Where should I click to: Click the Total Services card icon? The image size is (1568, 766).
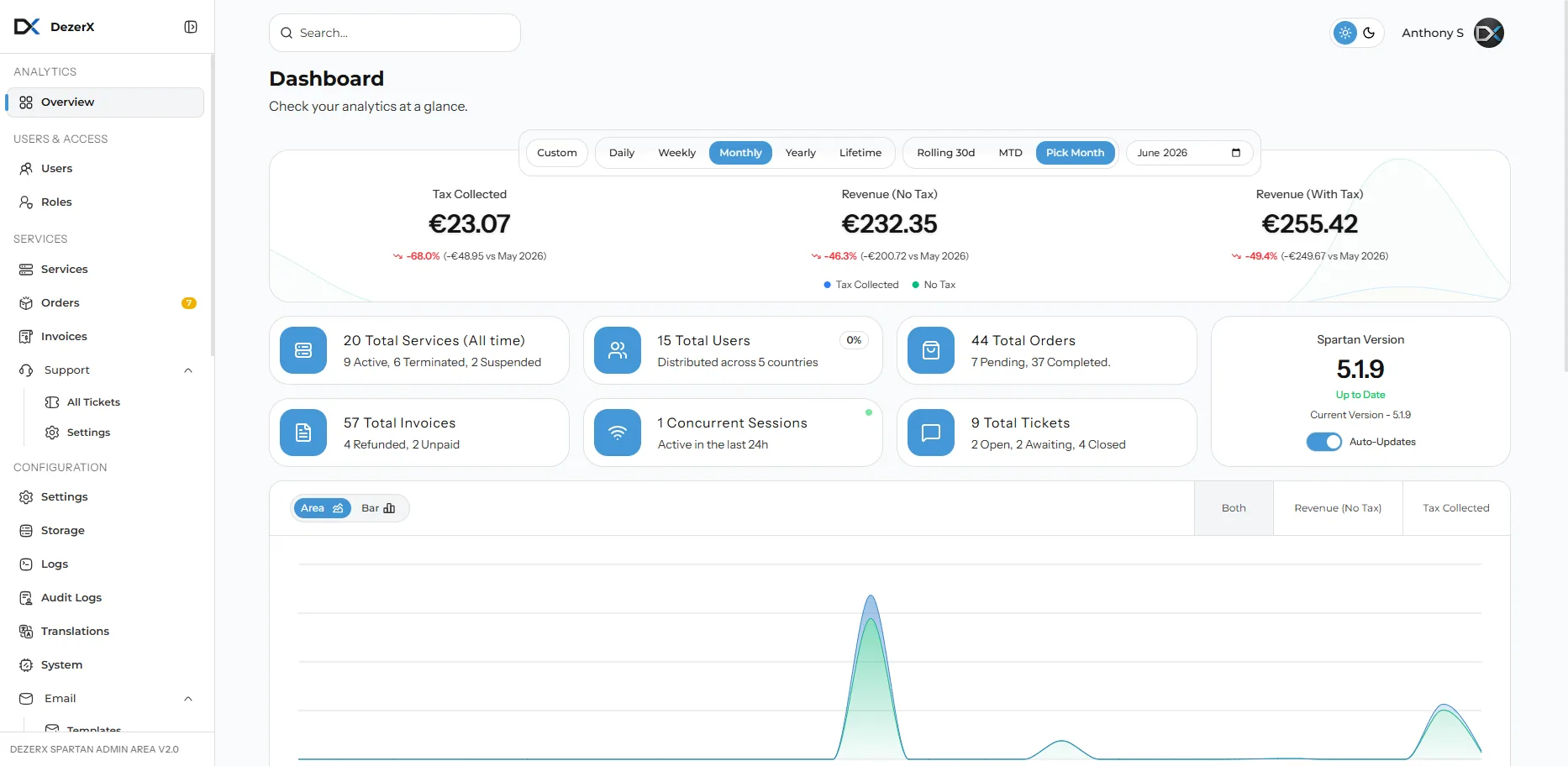coord(303,350)
